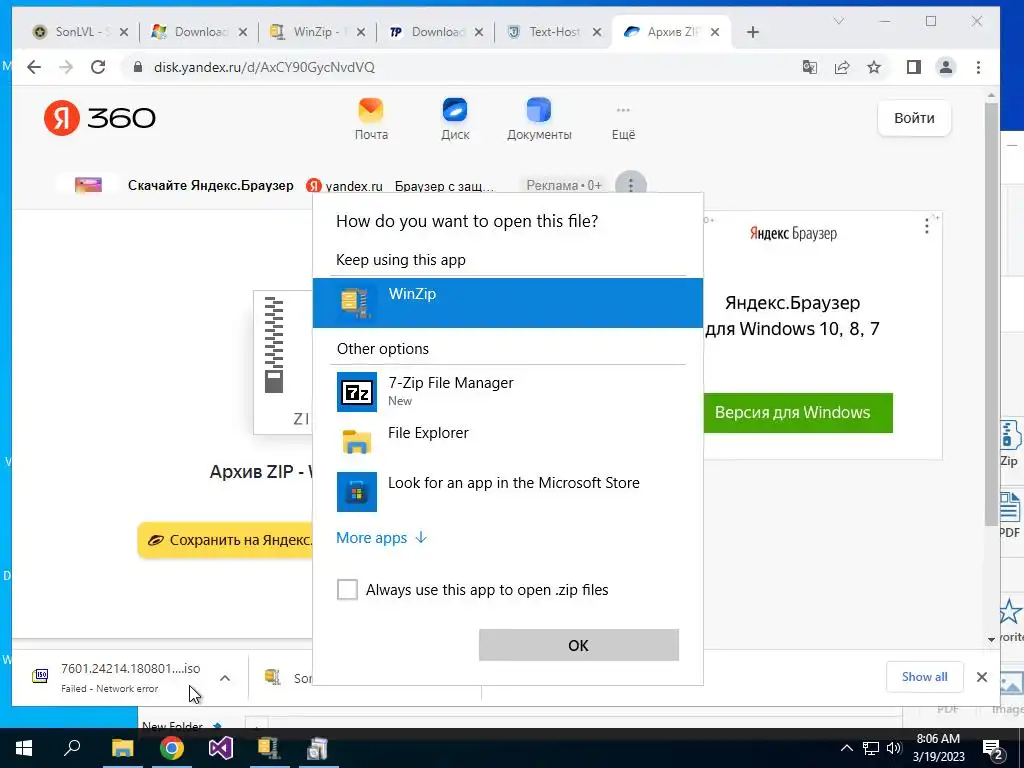This screenshot has width=1024, height=768.
Task: Open the Chrome three-dot menu
Action: click(978, 67)
